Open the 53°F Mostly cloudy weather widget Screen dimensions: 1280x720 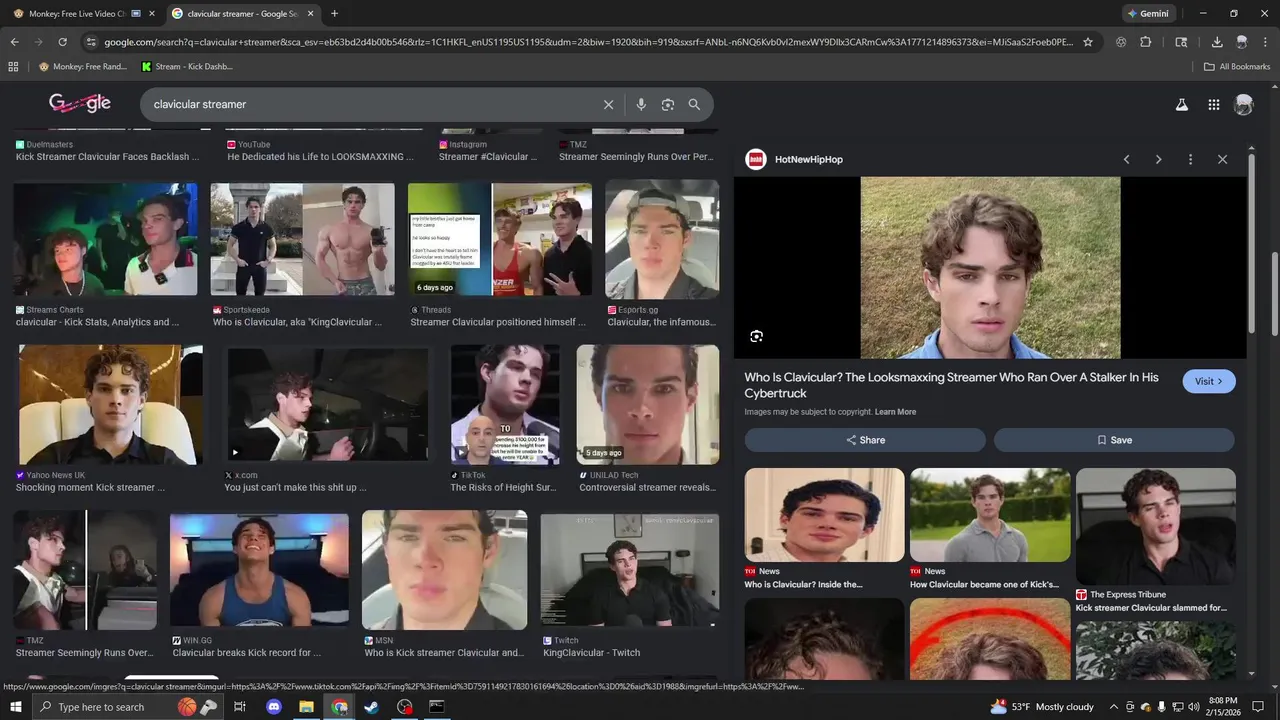(x=1042, y=707)
